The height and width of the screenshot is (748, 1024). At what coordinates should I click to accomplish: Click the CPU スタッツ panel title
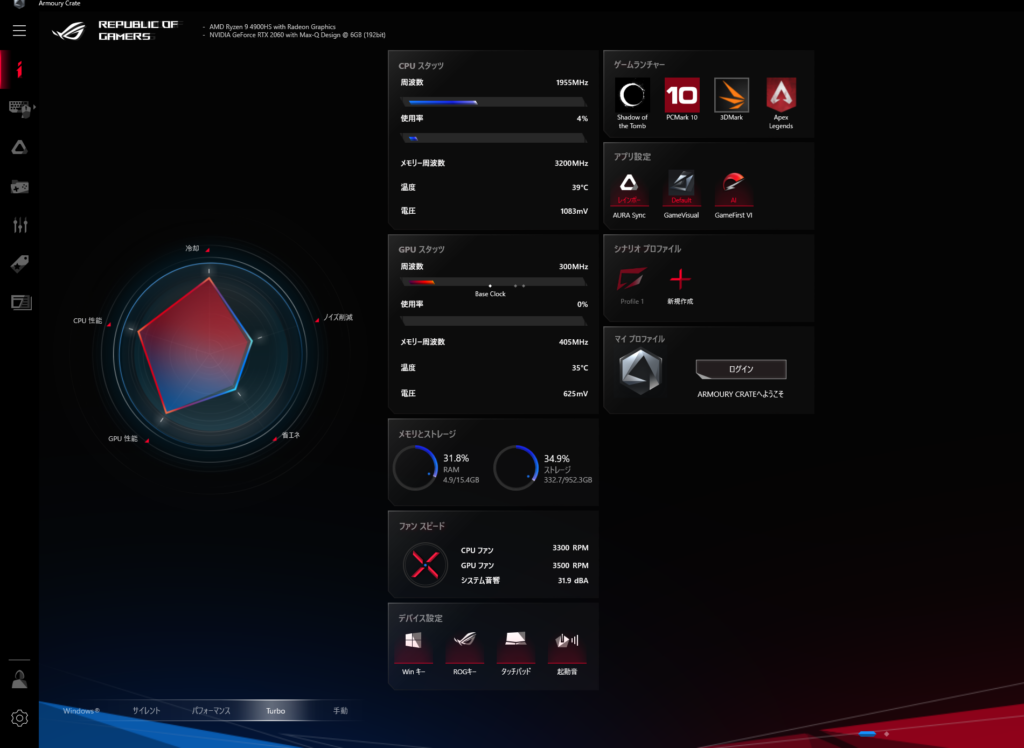[x=421, y=66]
